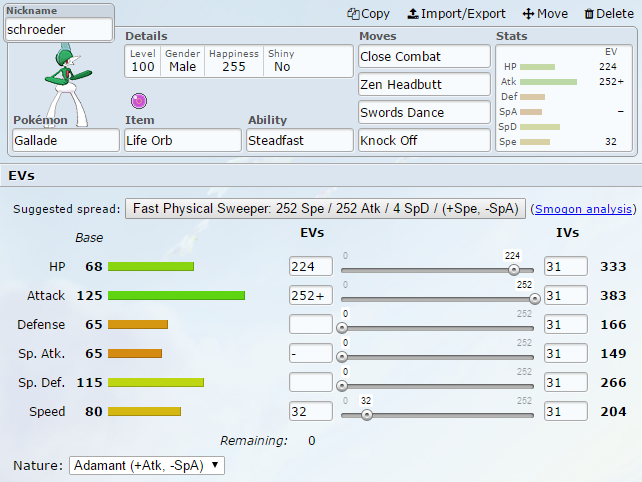This screenshot has width=642, height=482.
Task: Select the Knock Off move field
Action: tap(424, 140)
